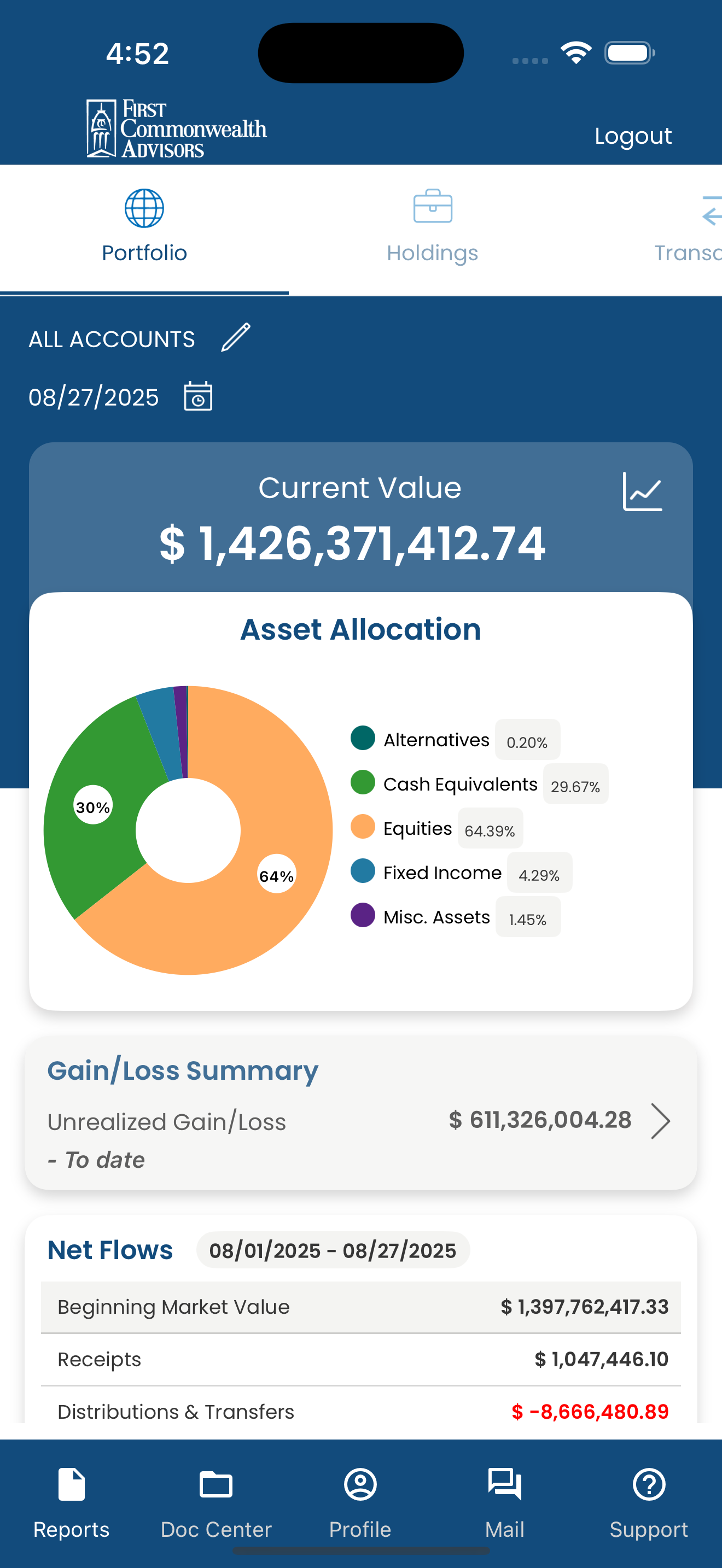Image resolution: width=722 pixels, height=1568 pixels.
Task: Click the First Commonwealth Advisors logo
Action: point(177,128)
